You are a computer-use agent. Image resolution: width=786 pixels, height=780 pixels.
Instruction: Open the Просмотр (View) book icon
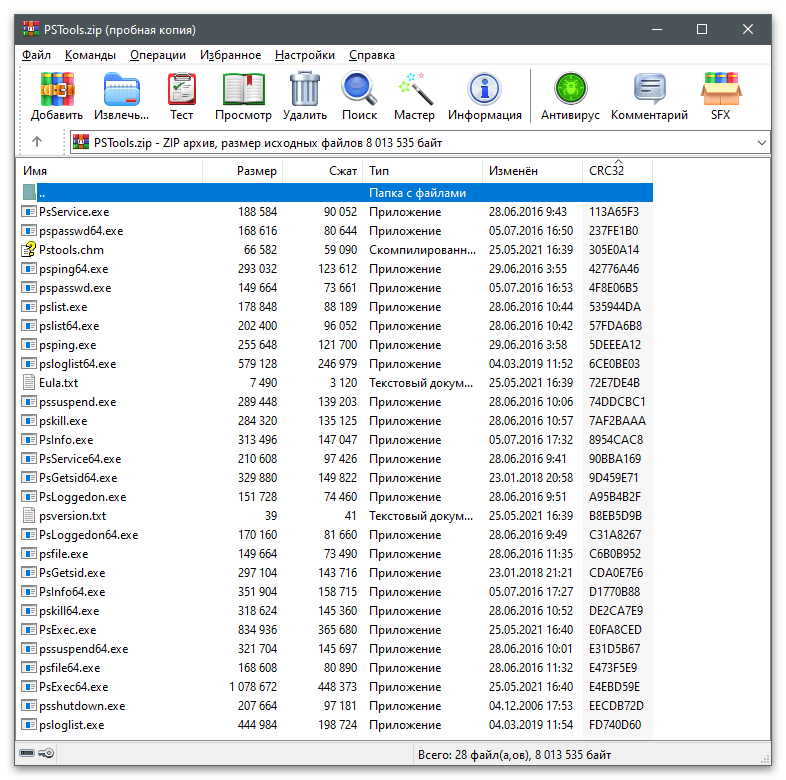[244, 89]
